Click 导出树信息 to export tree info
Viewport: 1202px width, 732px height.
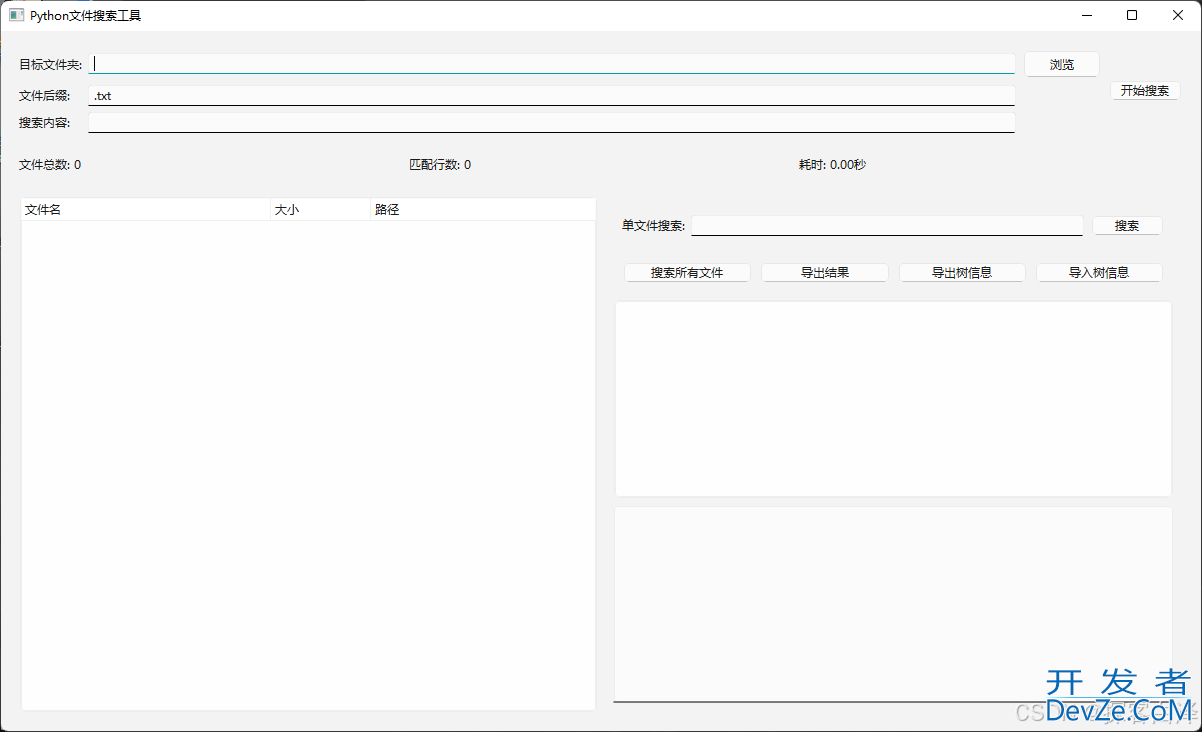962,273
